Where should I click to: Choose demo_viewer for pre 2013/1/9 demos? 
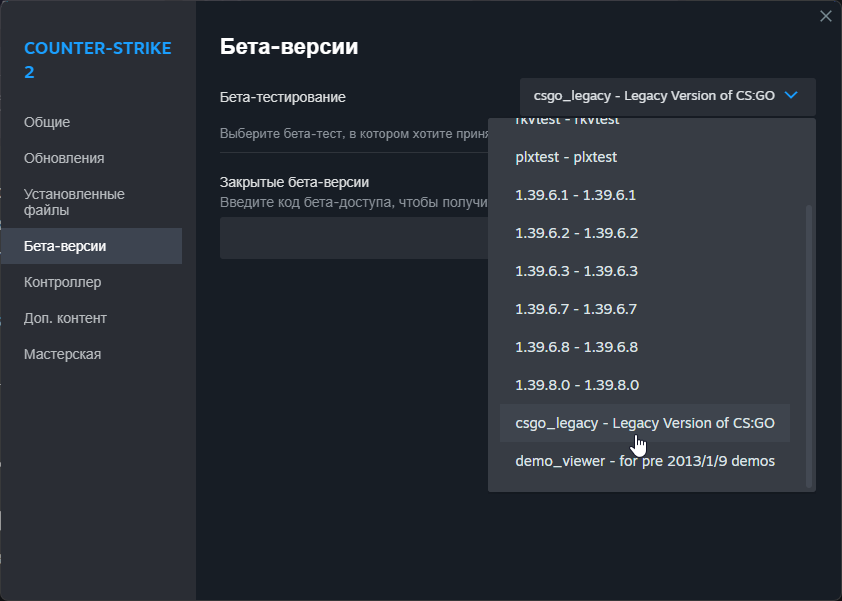pyautogui.click(x=644, y=461)
